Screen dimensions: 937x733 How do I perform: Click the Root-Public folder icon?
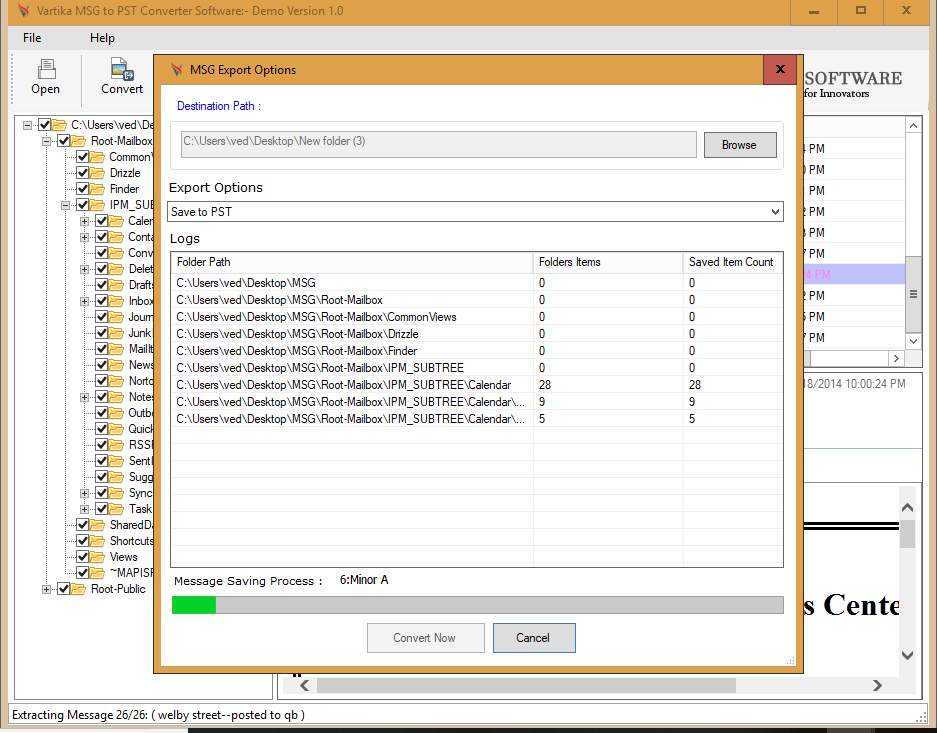[78, 589]
